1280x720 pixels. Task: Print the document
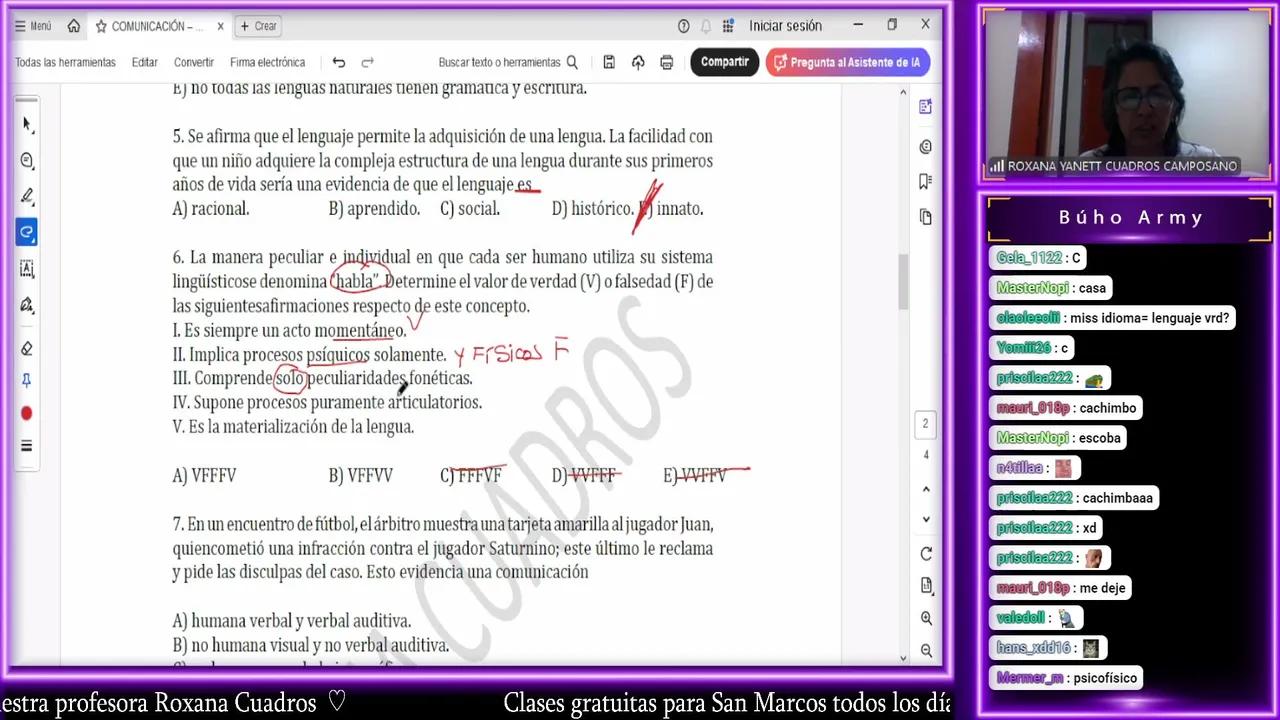point(667,62)
